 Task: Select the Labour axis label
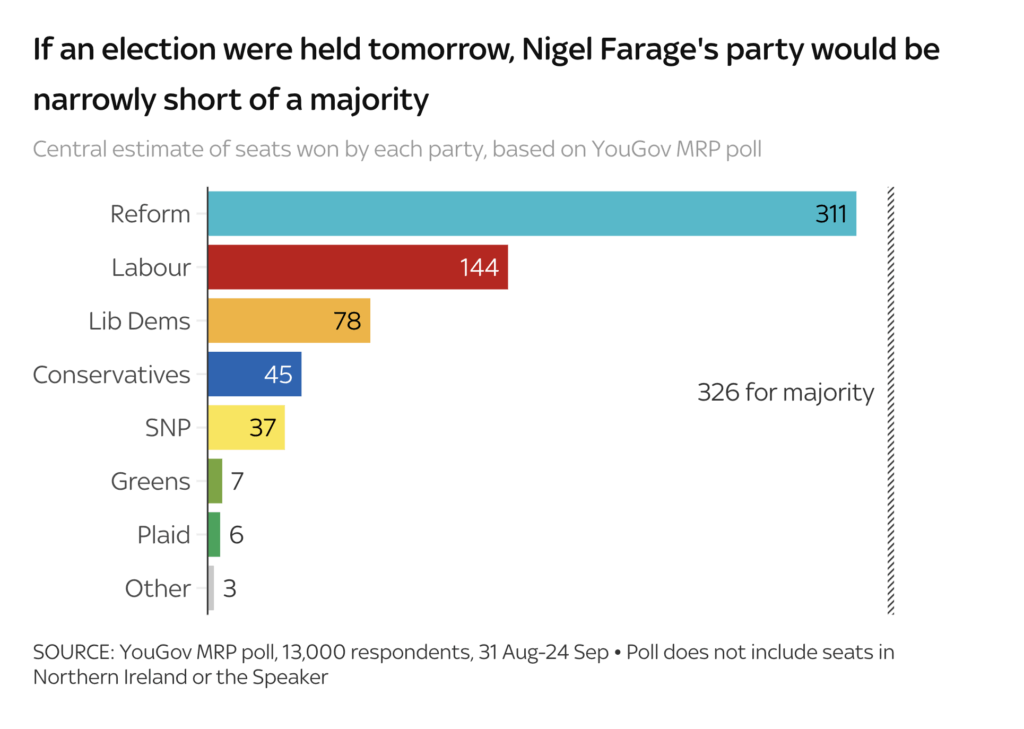(x=151, y=268)
